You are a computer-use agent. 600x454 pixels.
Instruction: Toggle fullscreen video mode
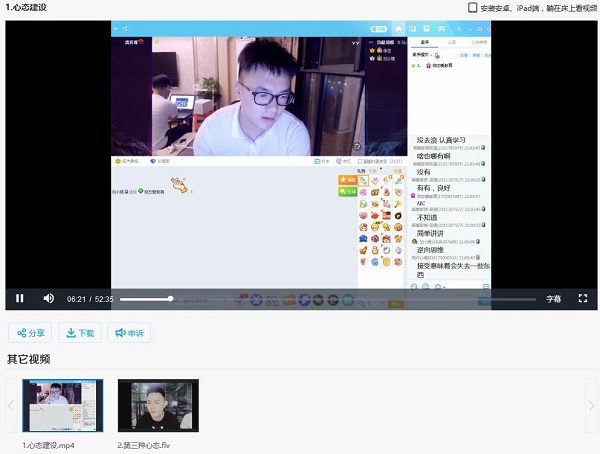583,298
